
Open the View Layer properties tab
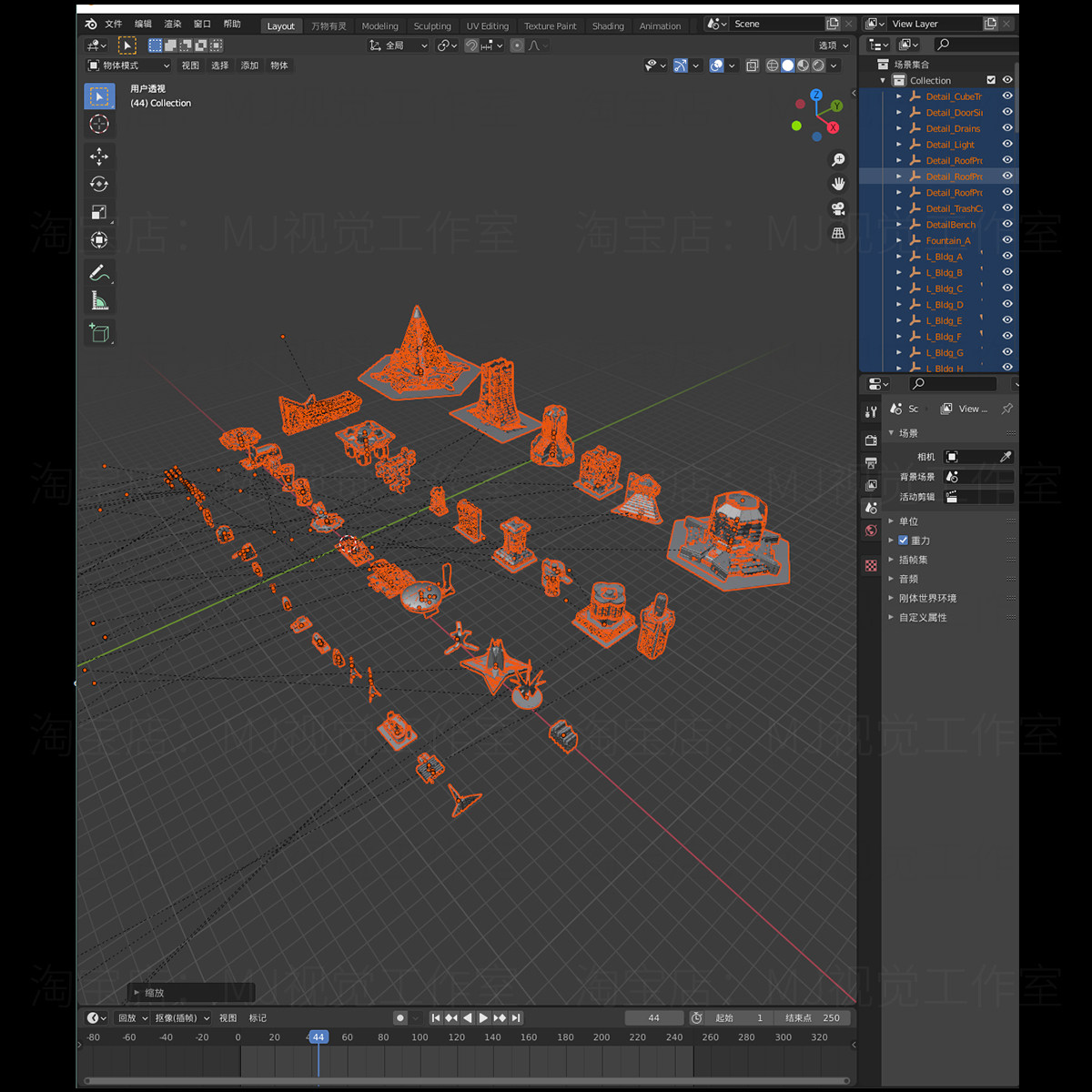pyautogui.click(x=871, y=485)
